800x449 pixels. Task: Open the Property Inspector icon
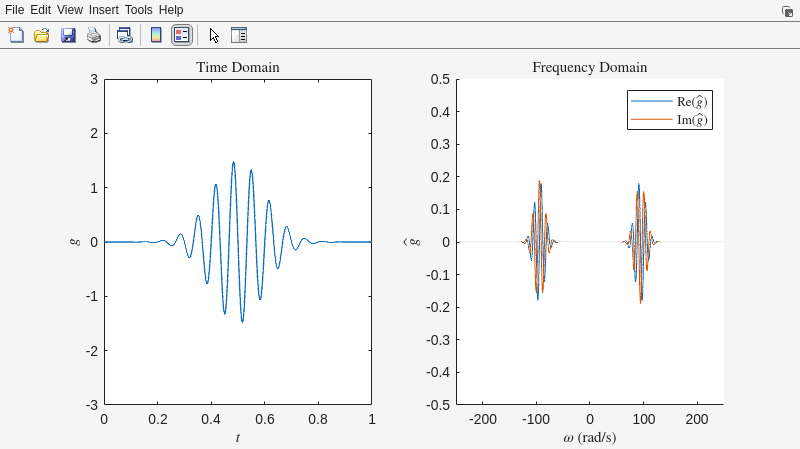click(239, 35)
